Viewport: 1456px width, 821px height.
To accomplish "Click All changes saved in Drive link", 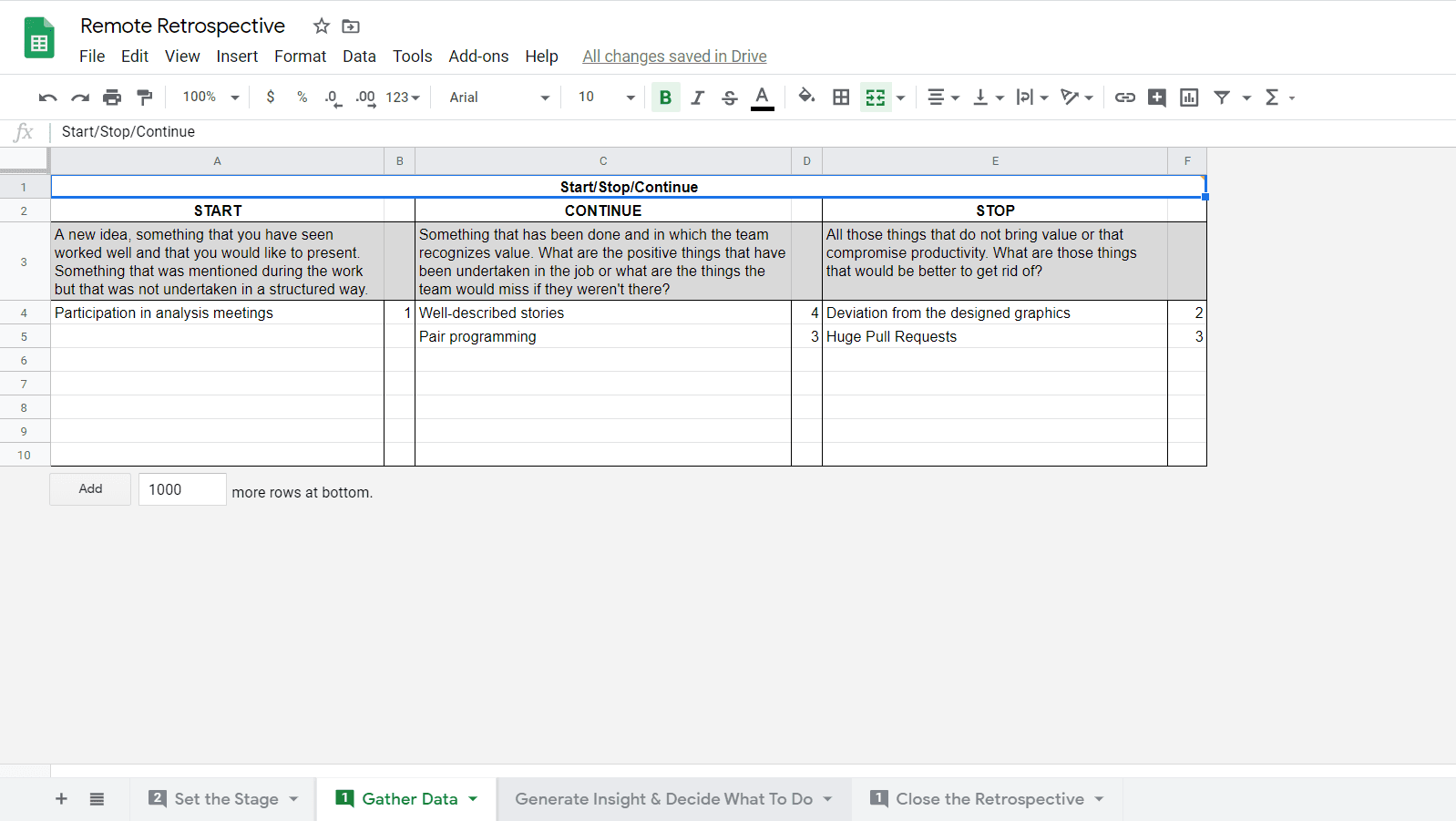I will point(674,56).
